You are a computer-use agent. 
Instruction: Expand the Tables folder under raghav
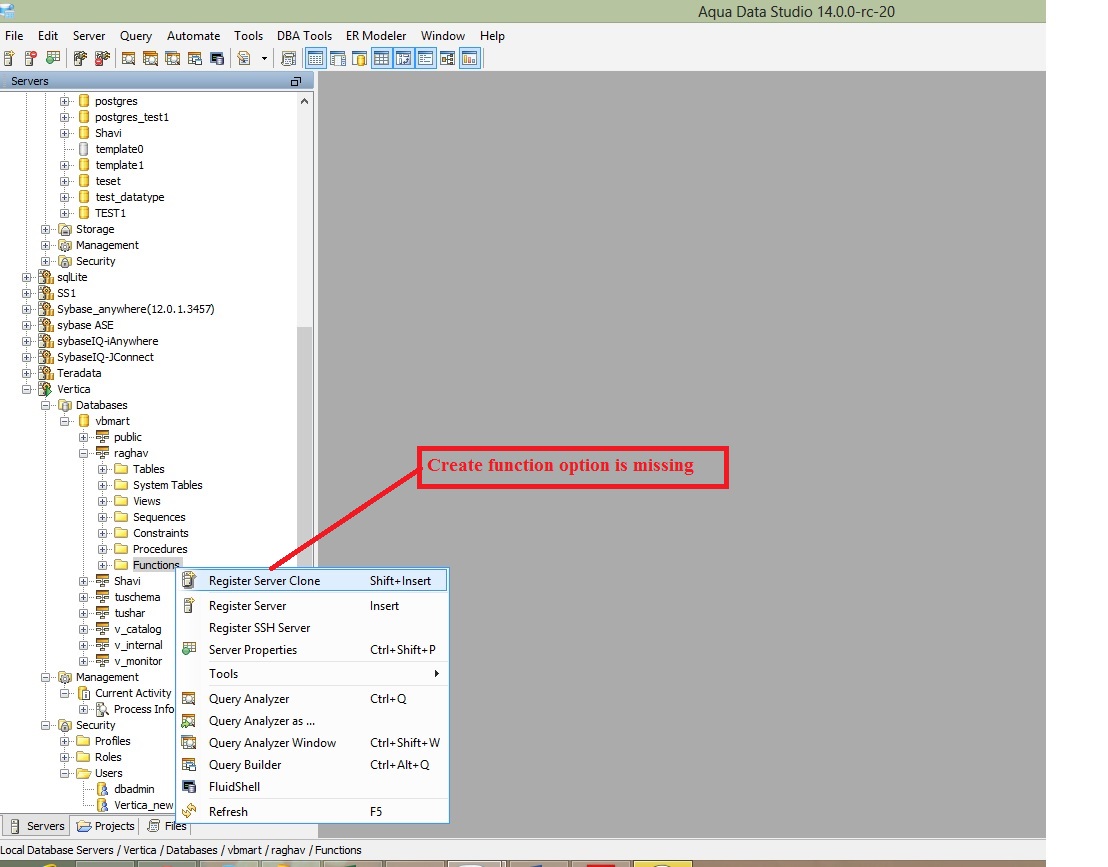[x=102, y=469]
